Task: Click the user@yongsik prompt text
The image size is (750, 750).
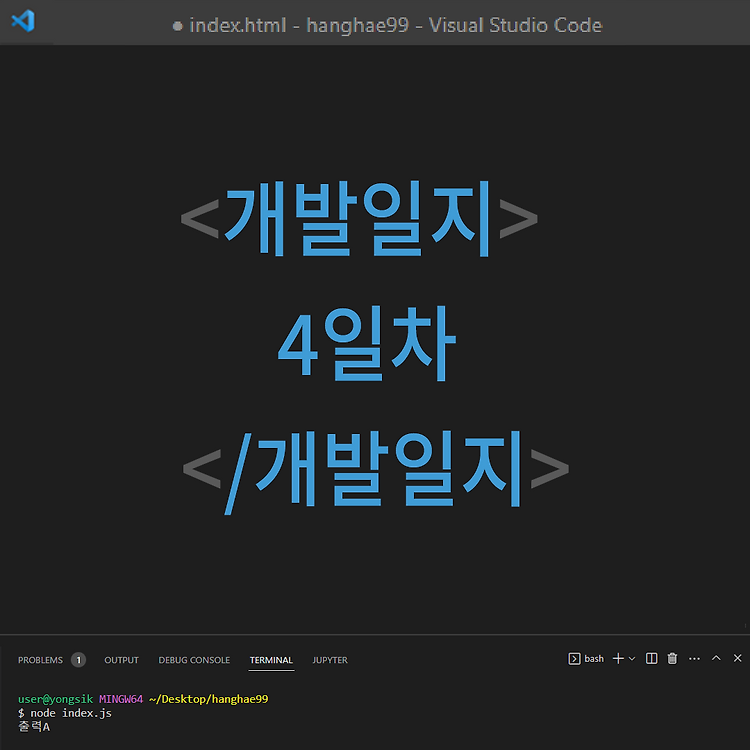Action: pyautogui.click(x=55, y=699)
